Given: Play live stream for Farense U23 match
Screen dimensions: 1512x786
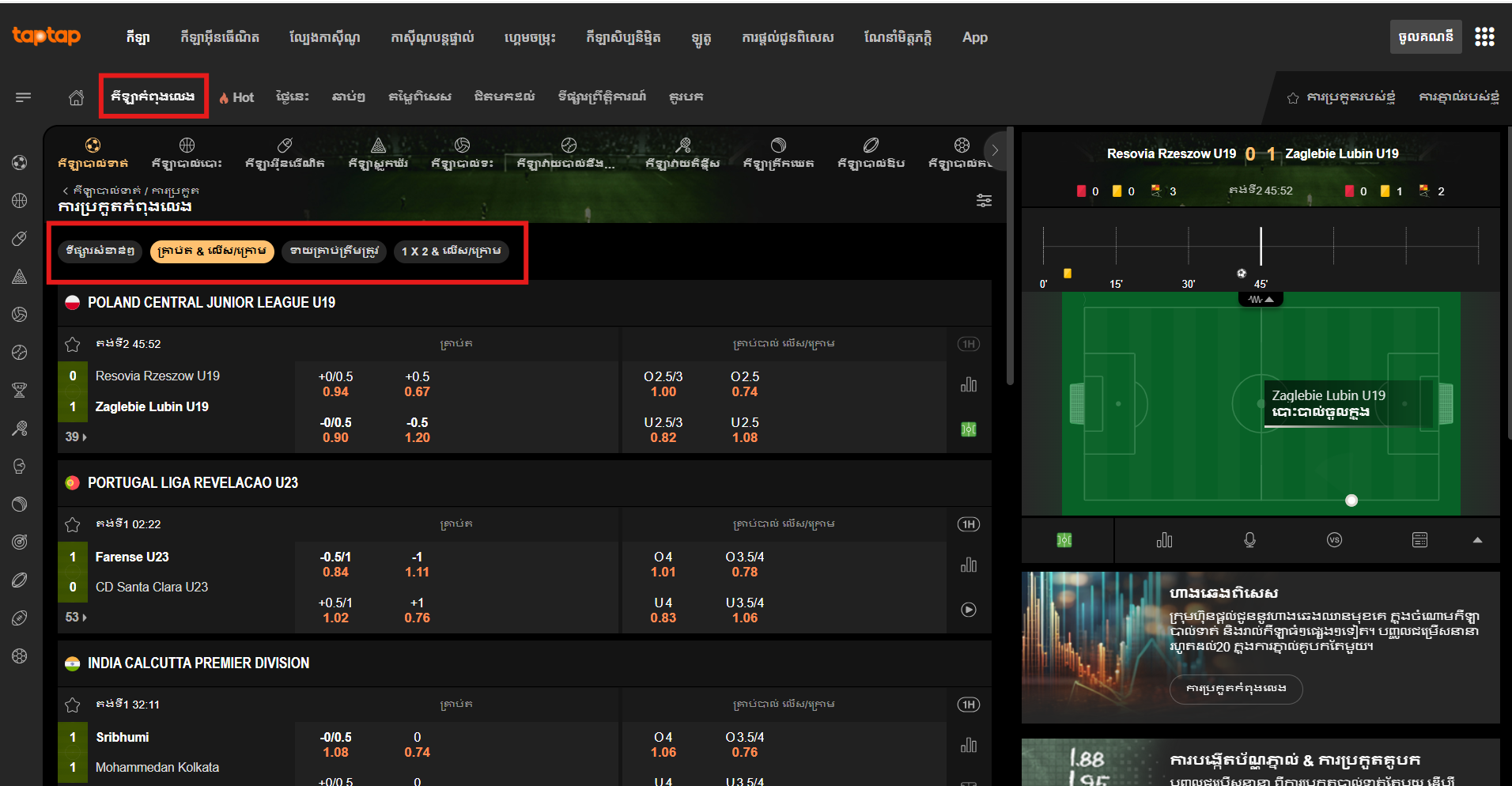Looking at the screenshot, I should [969, 610].
